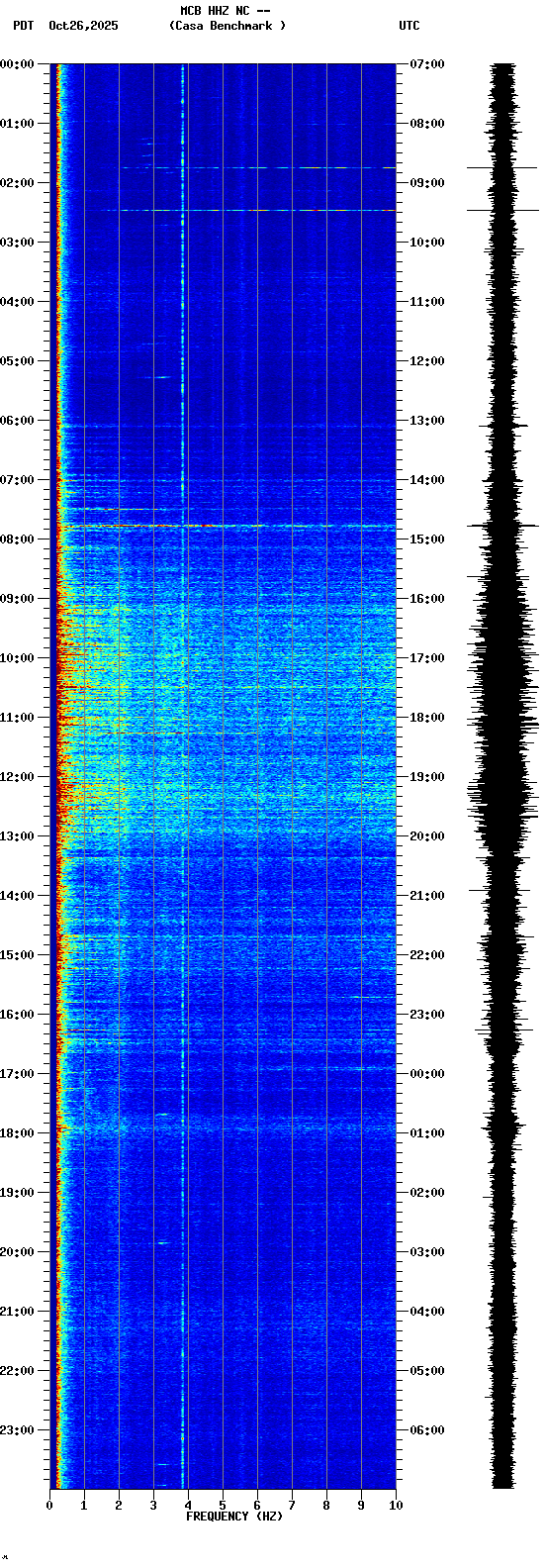Click the 21:00 PDT time label
546x1568 pixels.
pos(17,1312)
